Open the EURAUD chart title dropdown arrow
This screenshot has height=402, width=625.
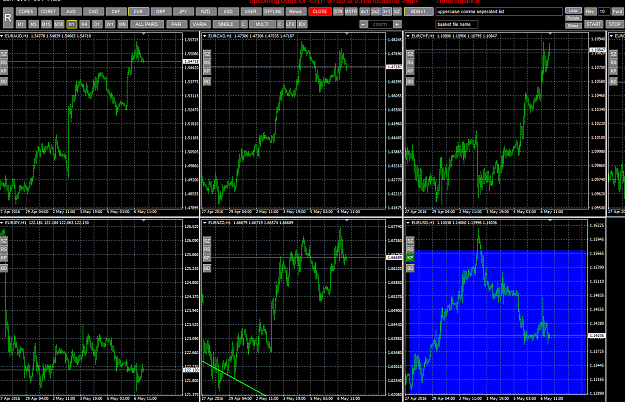pyautogui.click(x=2, y=36)
